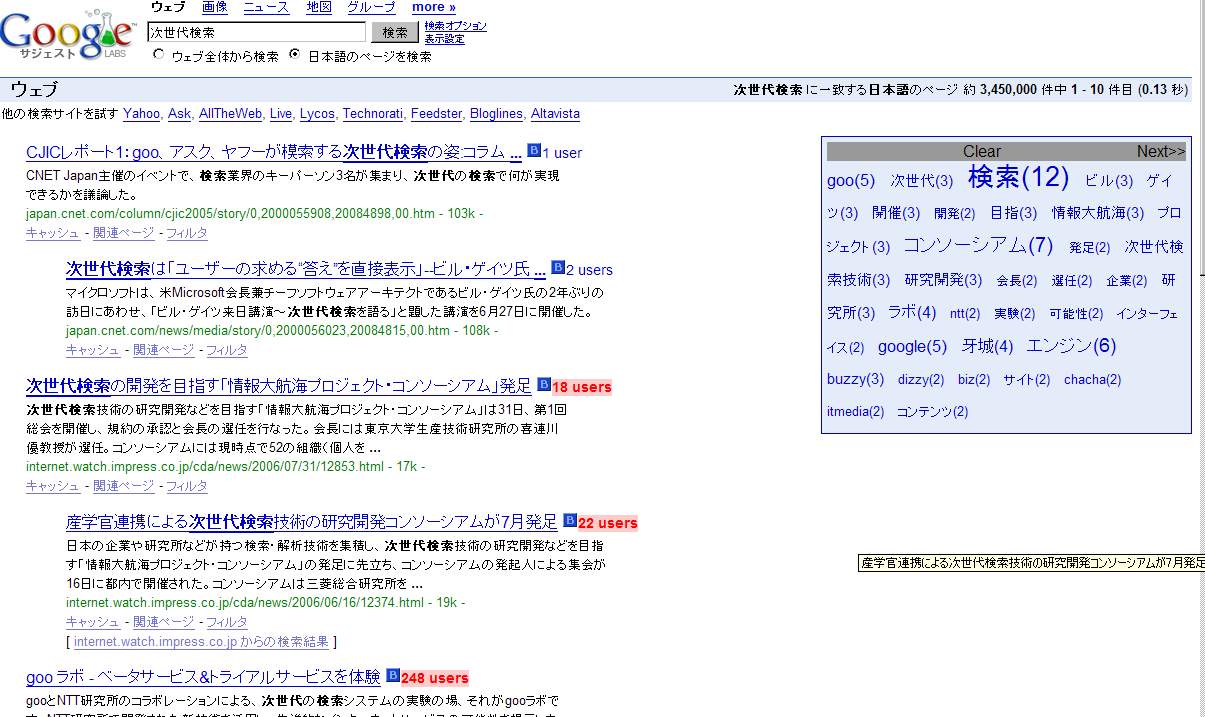Try the search on Live
The height and width of the screenshot is (717, 1205).
tap(281, 114)
